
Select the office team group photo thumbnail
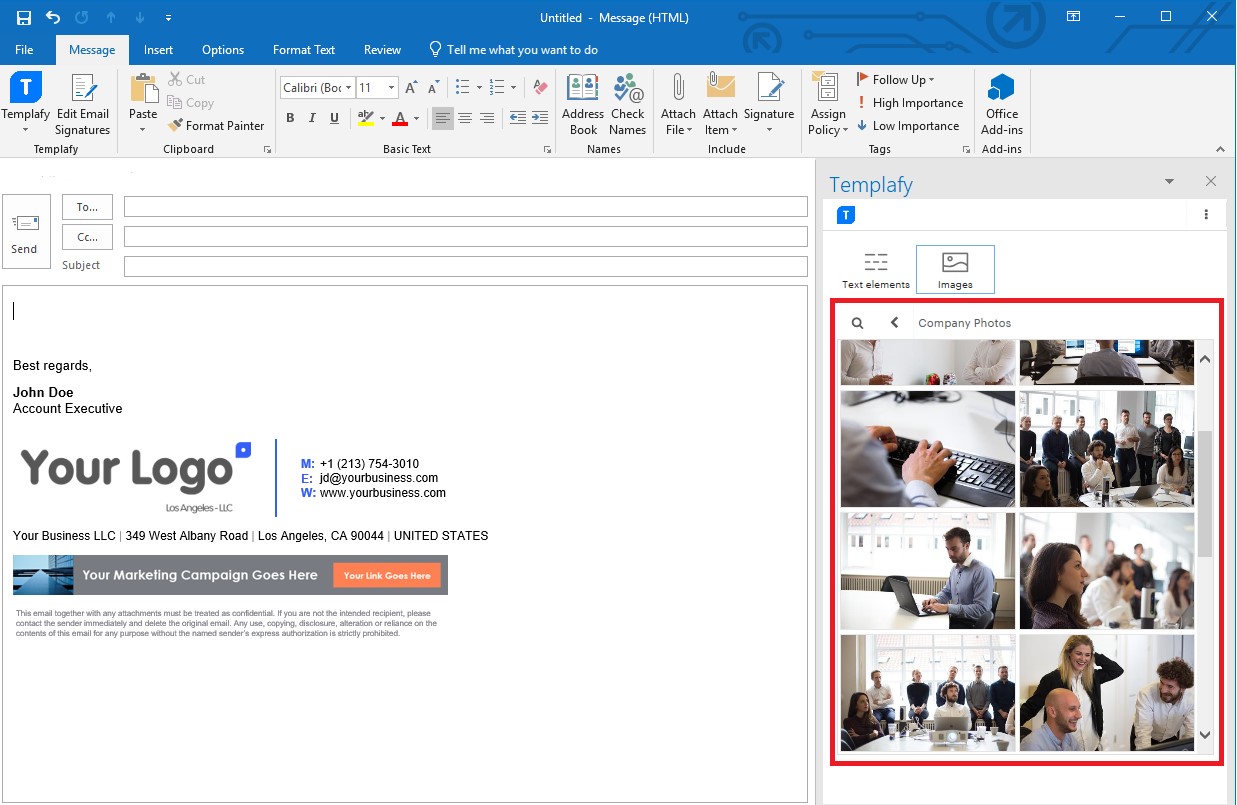[1106, 448]
